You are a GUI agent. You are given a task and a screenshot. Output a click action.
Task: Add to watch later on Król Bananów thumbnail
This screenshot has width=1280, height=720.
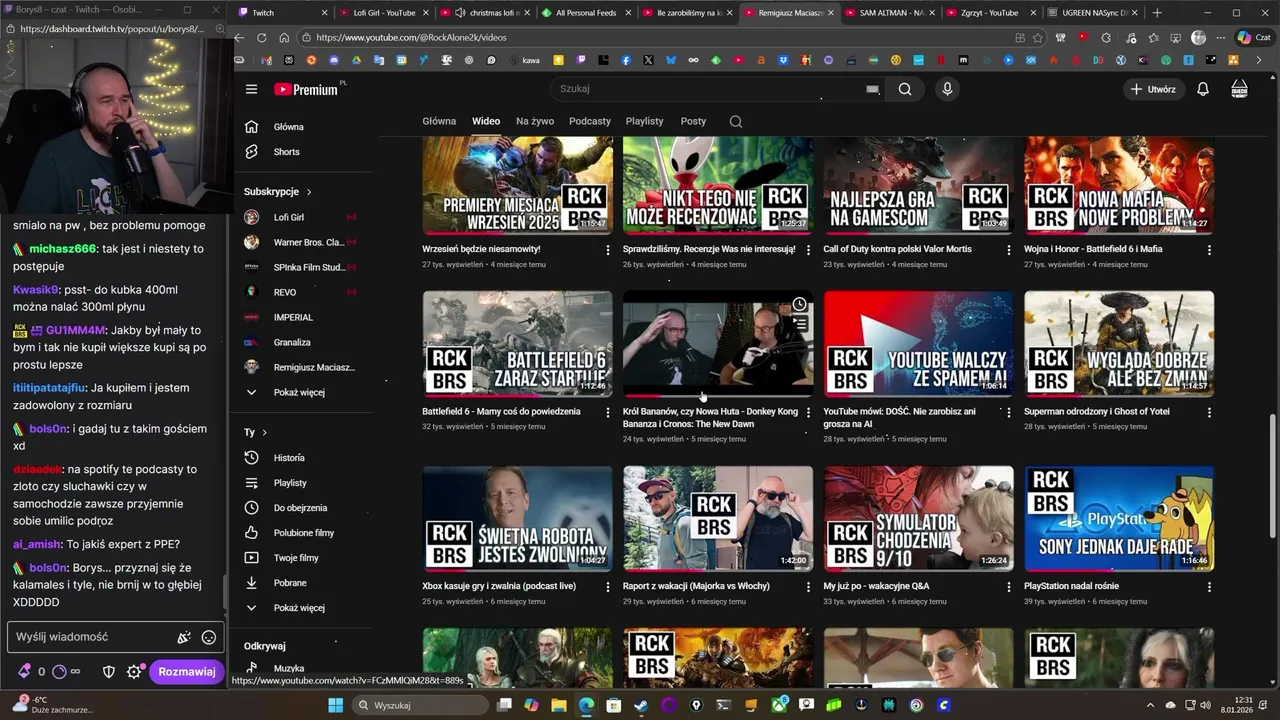(799, 305)
